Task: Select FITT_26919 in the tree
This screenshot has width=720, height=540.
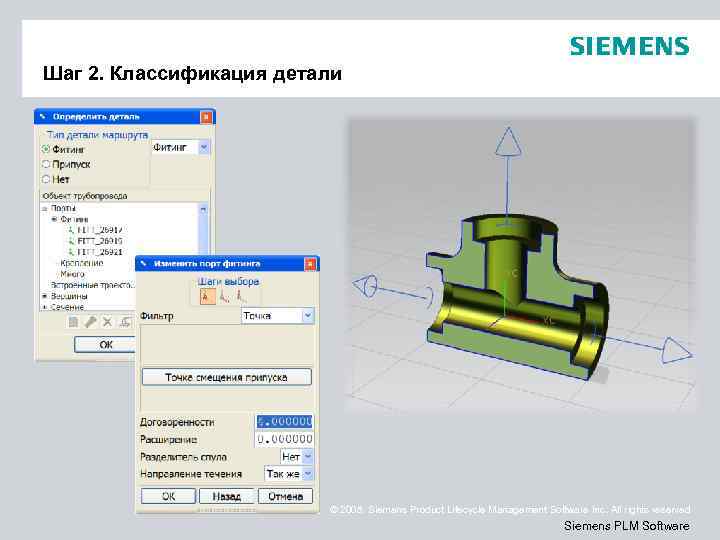Action: tap(100, 241)
